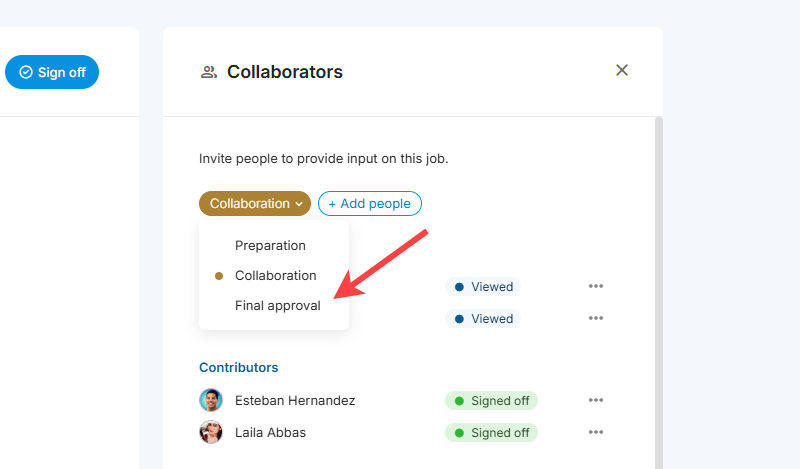Click Esteban Hernandez's avatar
The height and width of the screenshot is (469, 800).
pyautogui.click(x=211, y=400)
